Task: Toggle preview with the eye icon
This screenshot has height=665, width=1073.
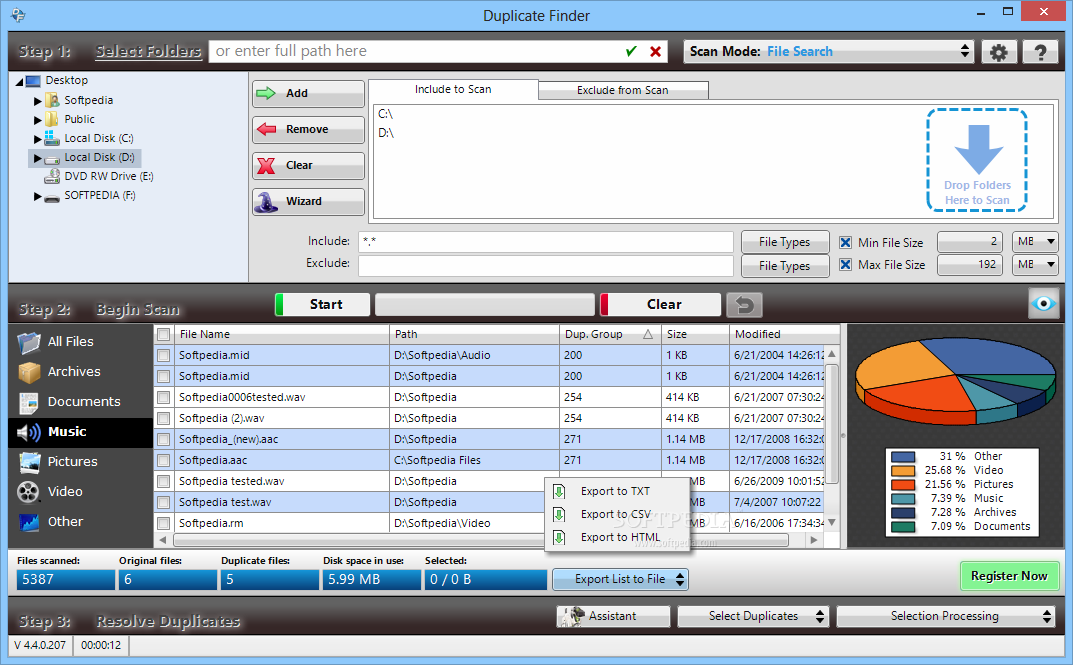Action: pos(1044,304)
